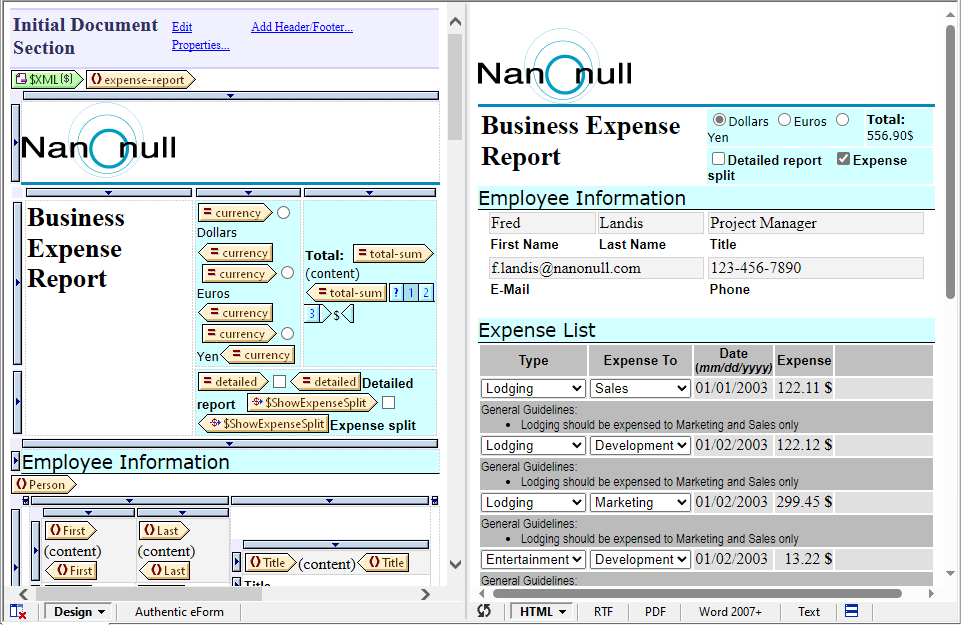
Task: Click the refresh preview icon
Action: point(485,611)
